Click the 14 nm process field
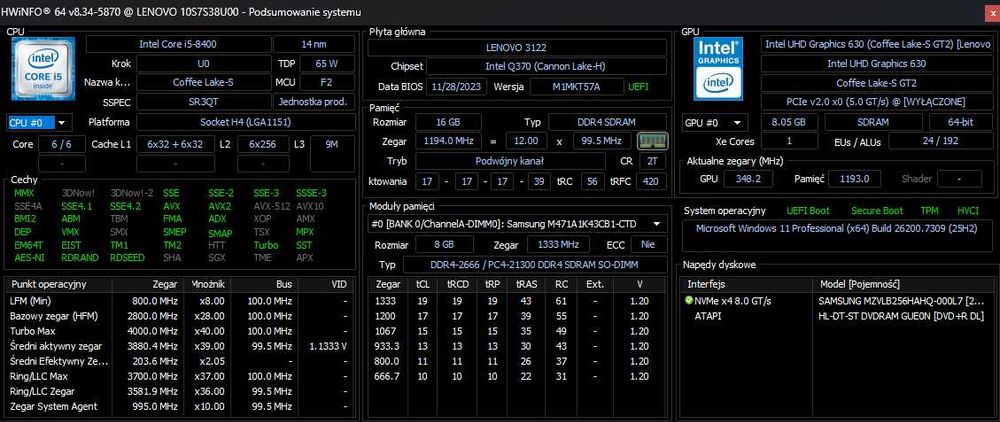 [314, 44]
